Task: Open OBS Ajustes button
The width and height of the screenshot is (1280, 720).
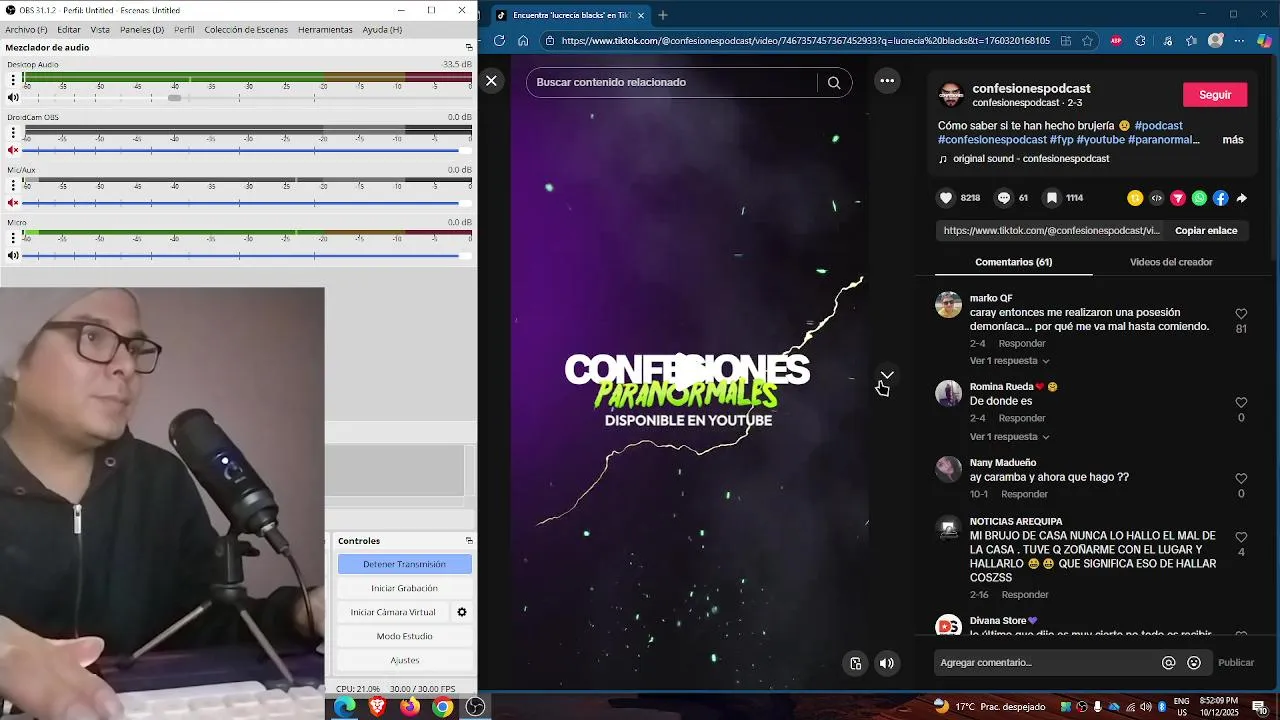Action: 404,660
